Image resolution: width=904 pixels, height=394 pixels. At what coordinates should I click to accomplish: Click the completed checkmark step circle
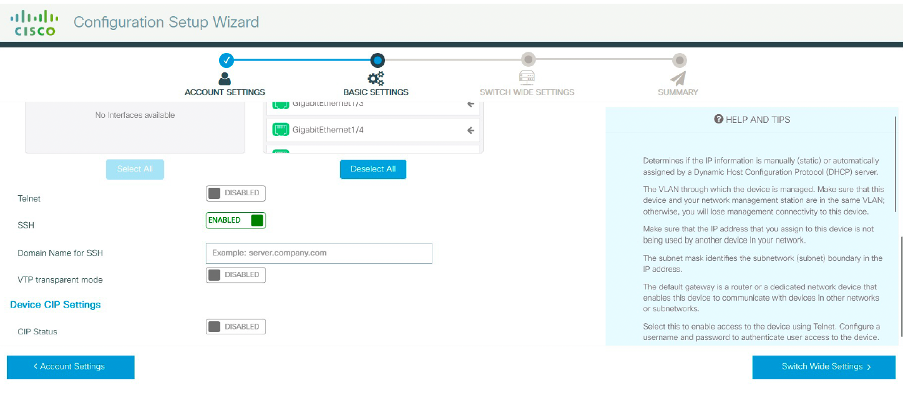[226, 59]
